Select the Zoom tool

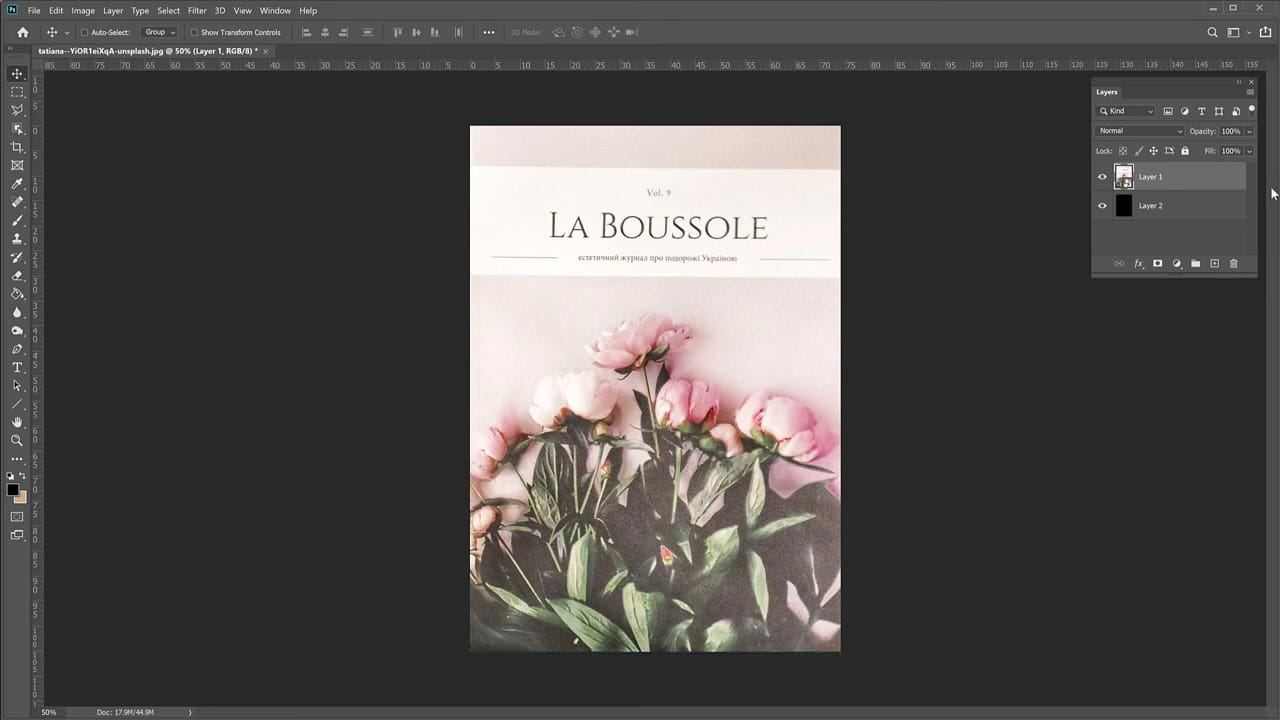click(17, 440)
